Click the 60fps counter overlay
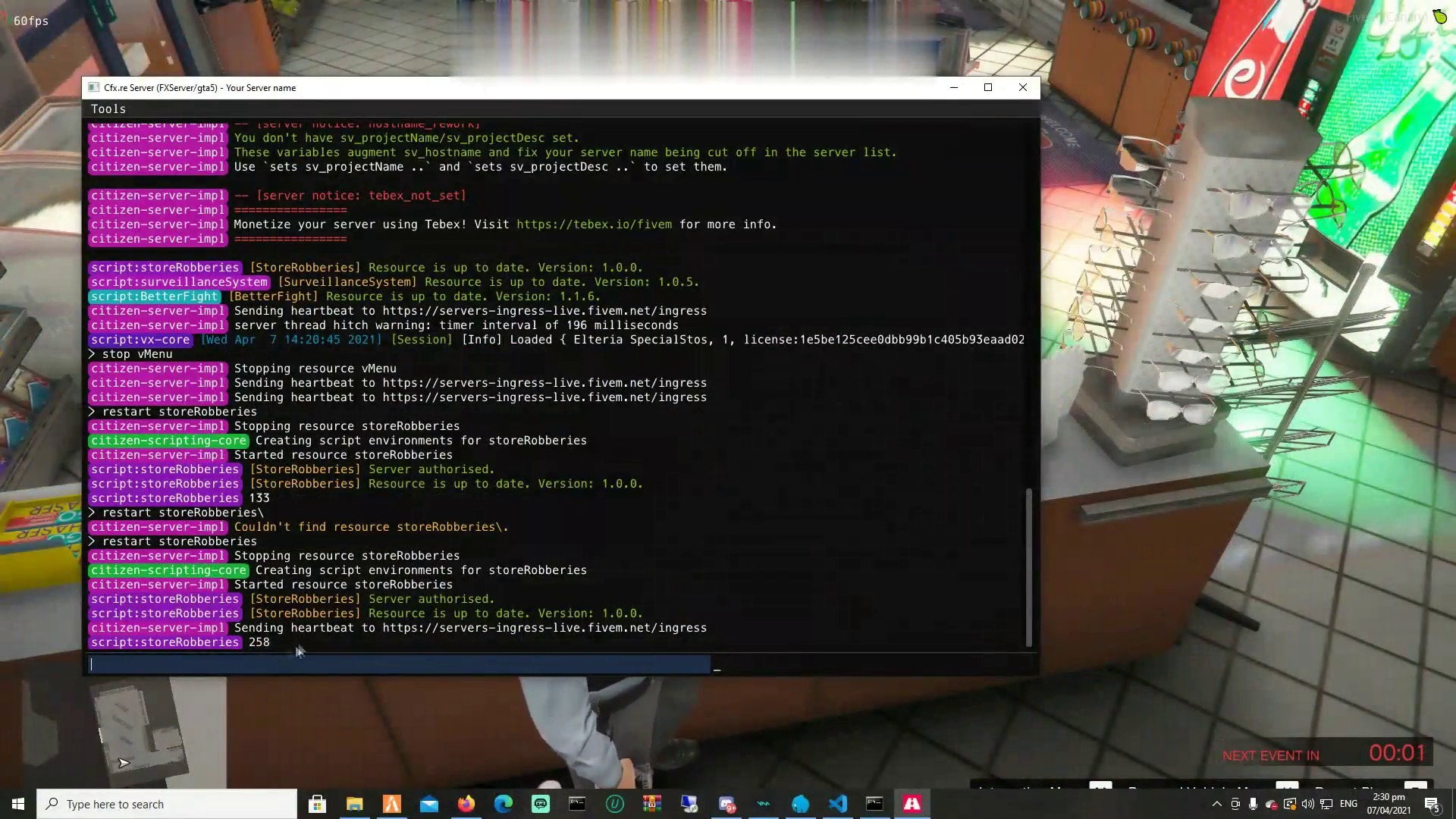 point(31,21)
